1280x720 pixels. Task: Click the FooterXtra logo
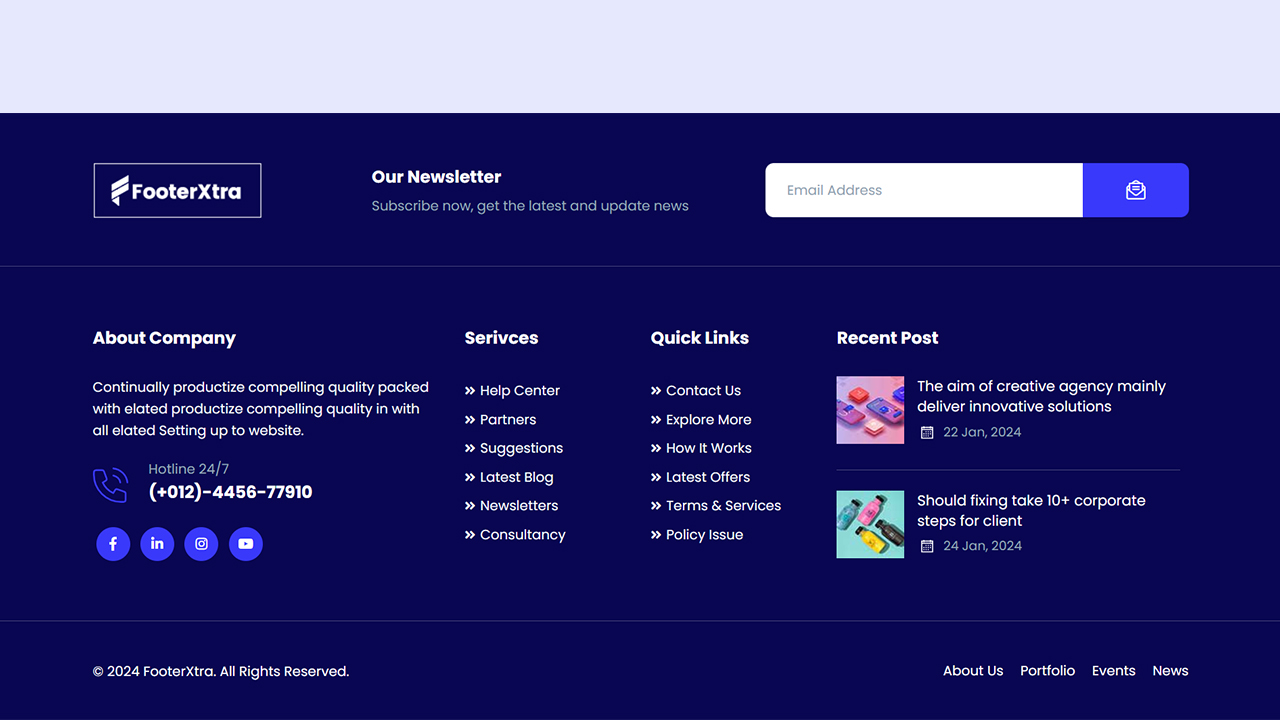177,190
